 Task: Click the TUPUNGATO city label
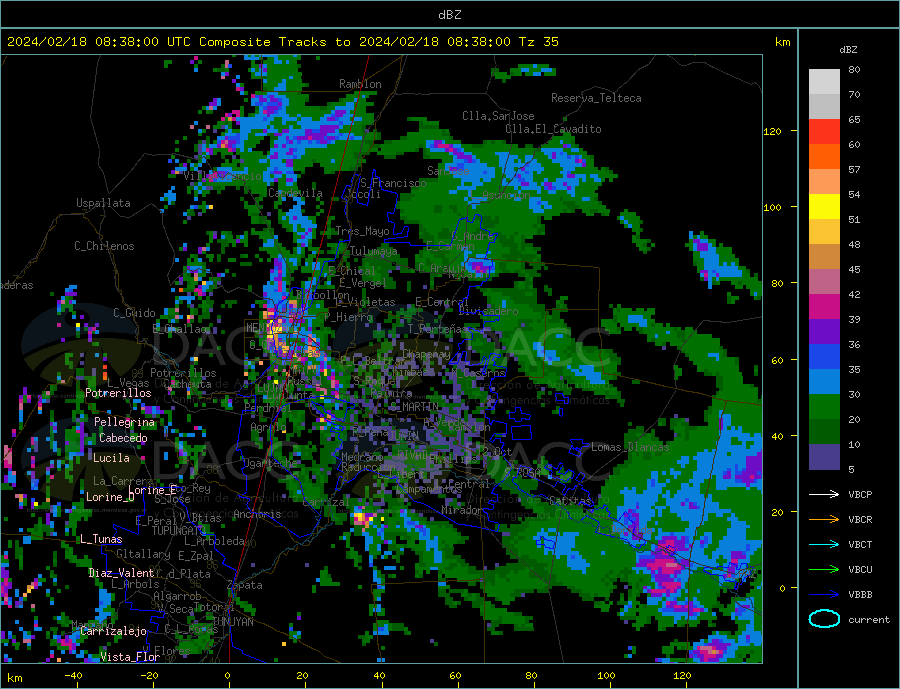tap(178, 531)
